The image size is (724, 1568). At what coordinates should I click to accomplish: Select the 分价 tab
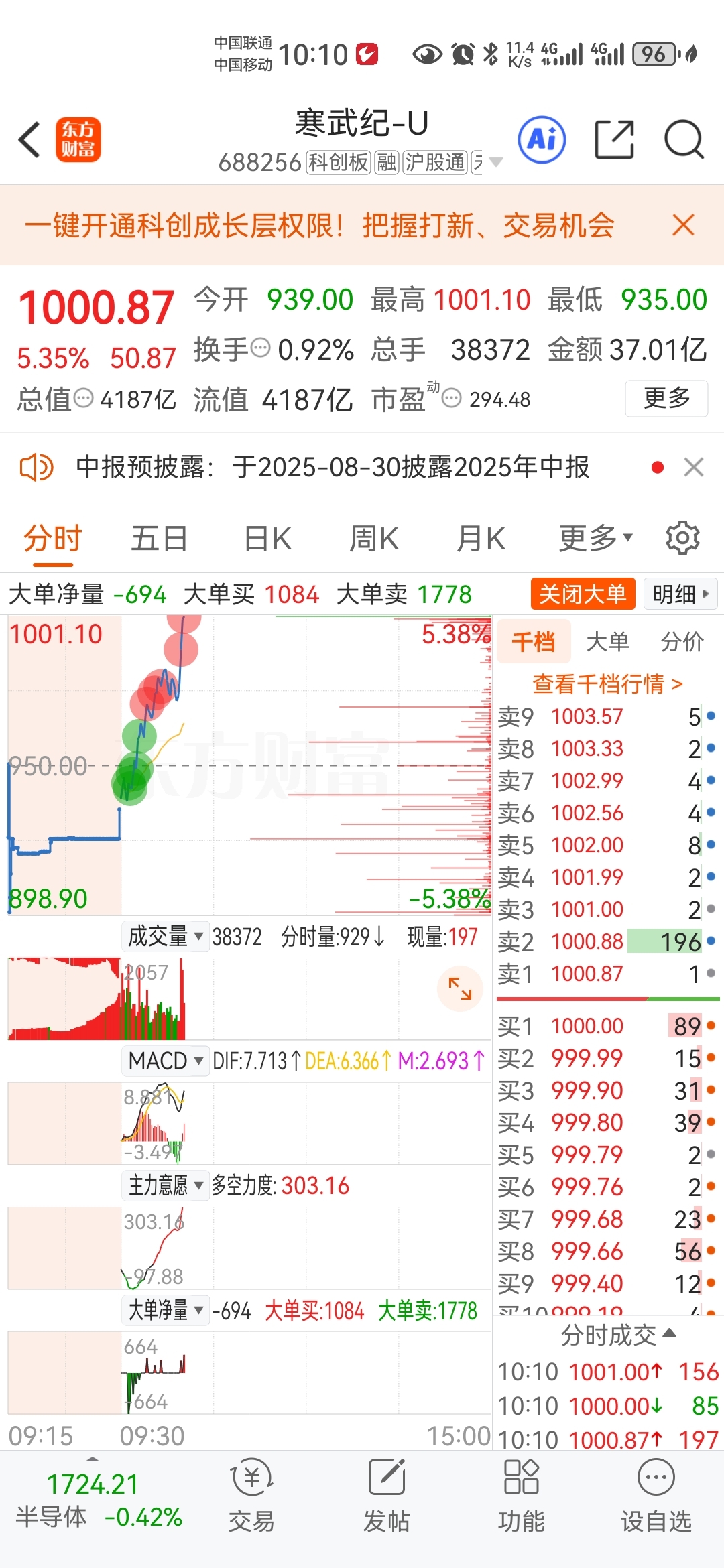pos(682,641)
